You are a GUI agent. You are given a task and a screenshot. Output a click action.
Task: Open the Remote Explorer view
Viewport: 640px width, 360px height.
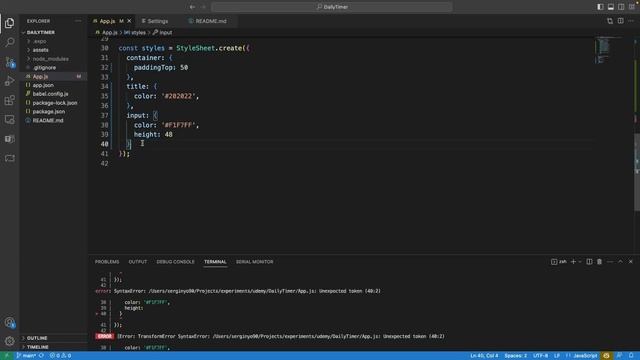(x=9, y=119)
